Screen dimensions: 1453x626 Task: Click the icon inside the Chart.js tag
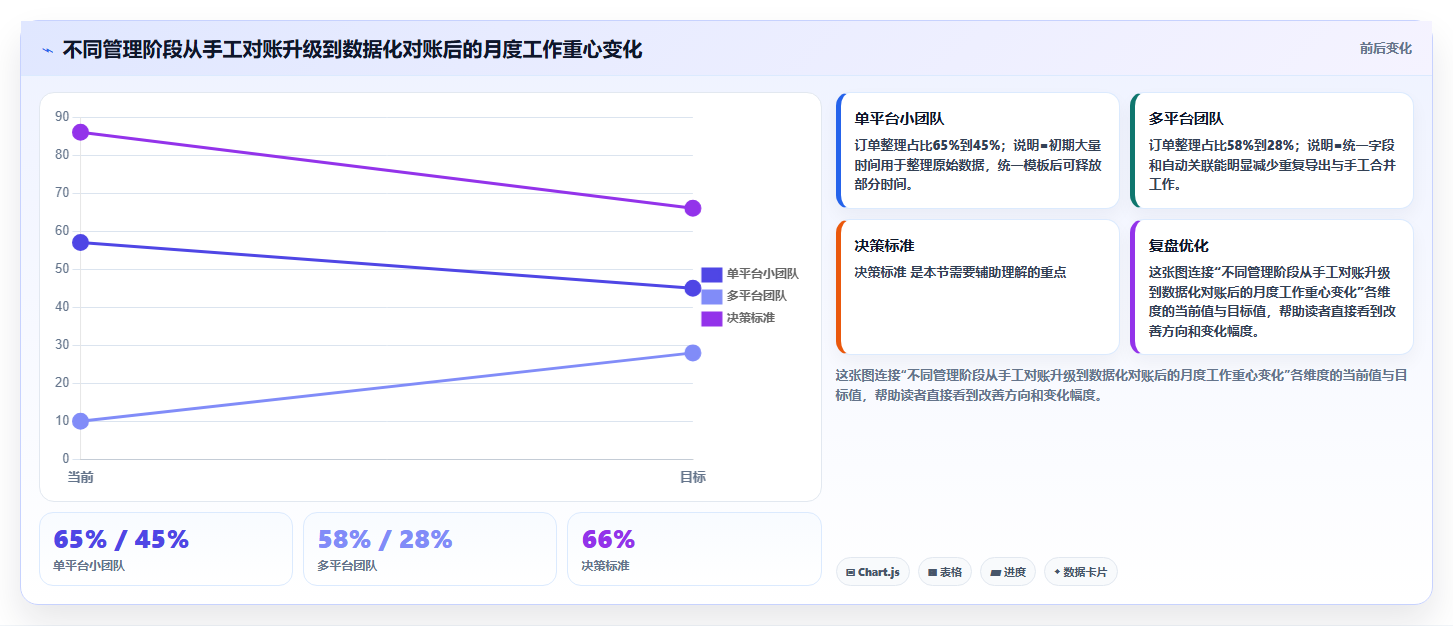[x=850, y=573]
